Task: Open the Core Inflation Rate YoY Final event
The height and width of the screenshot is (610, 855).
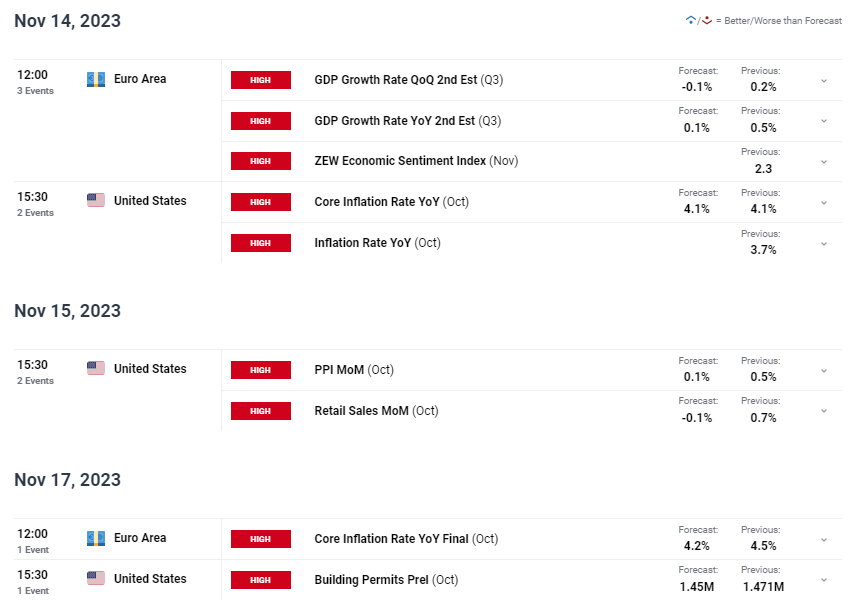Action: point(405,539)
